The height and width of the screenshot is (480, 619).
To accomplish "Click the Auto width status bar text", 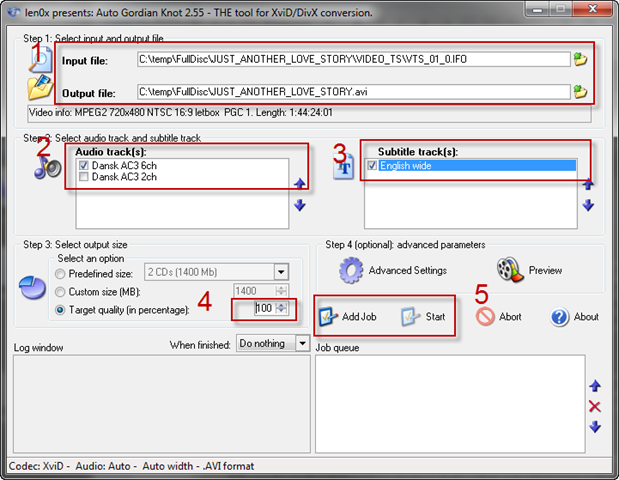I will click(167, 466).
